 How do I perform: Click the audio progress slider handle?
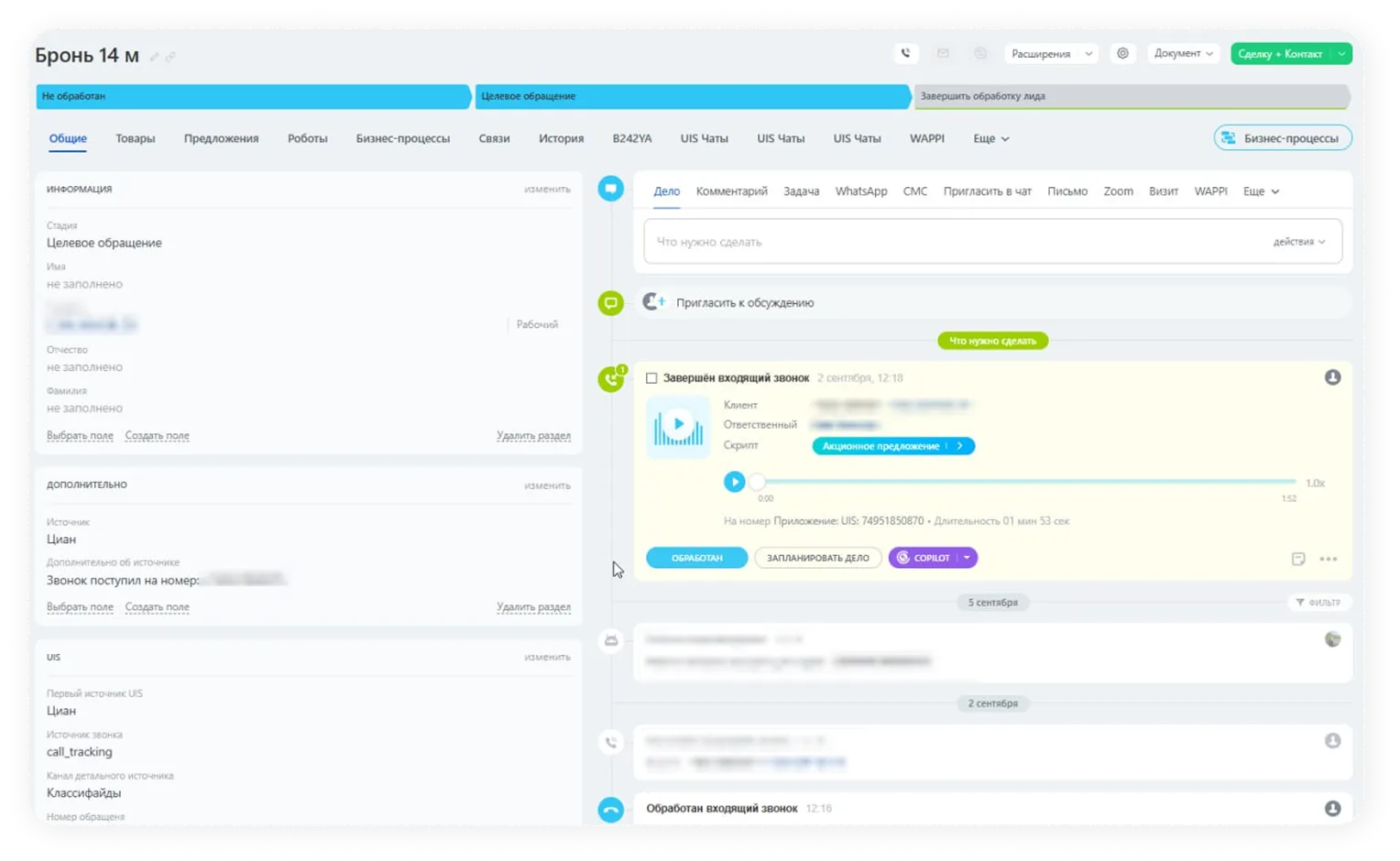(x=757, y=482)
